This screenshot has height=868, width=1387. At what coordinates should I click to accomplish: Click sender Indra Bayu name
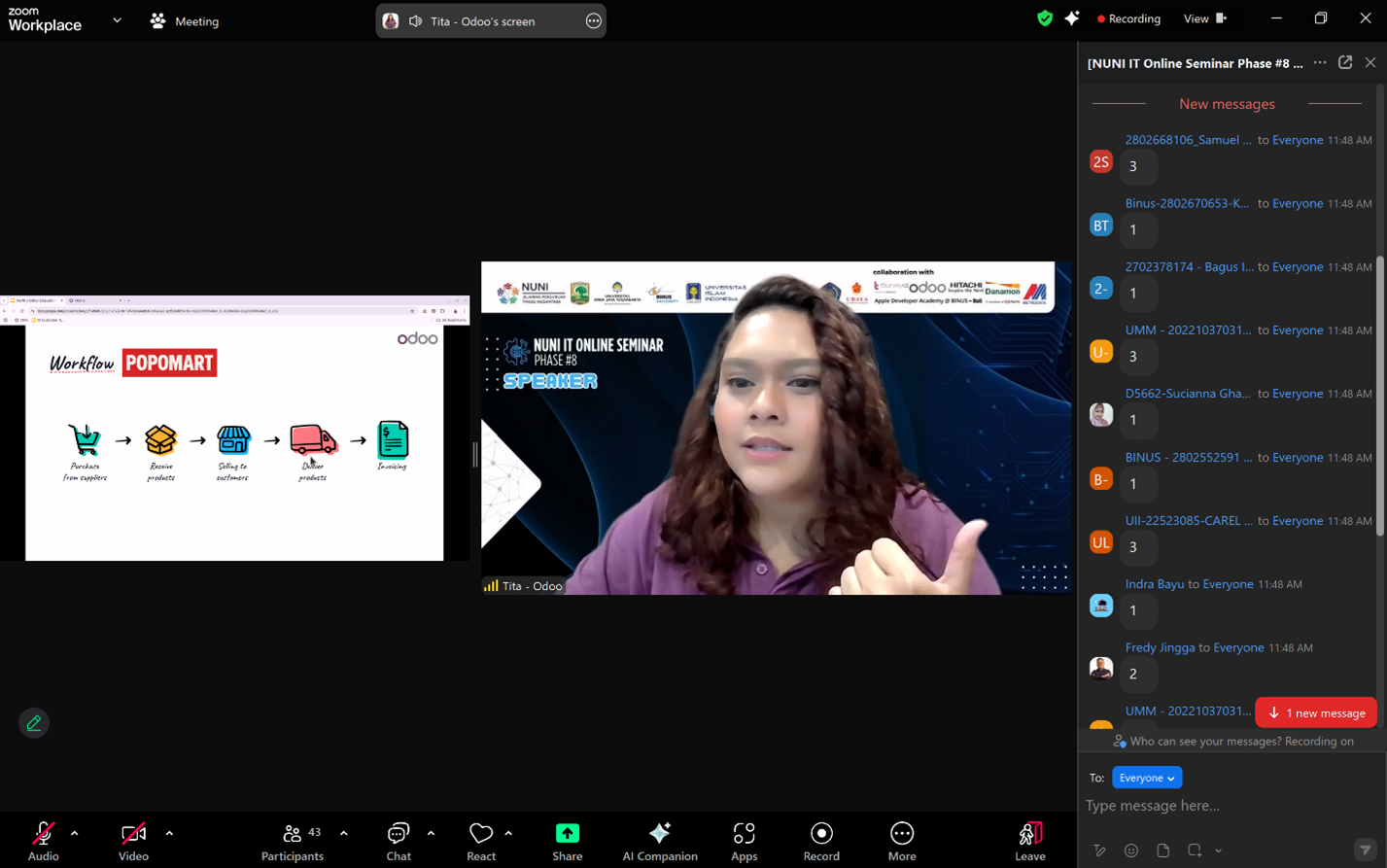1155,584
